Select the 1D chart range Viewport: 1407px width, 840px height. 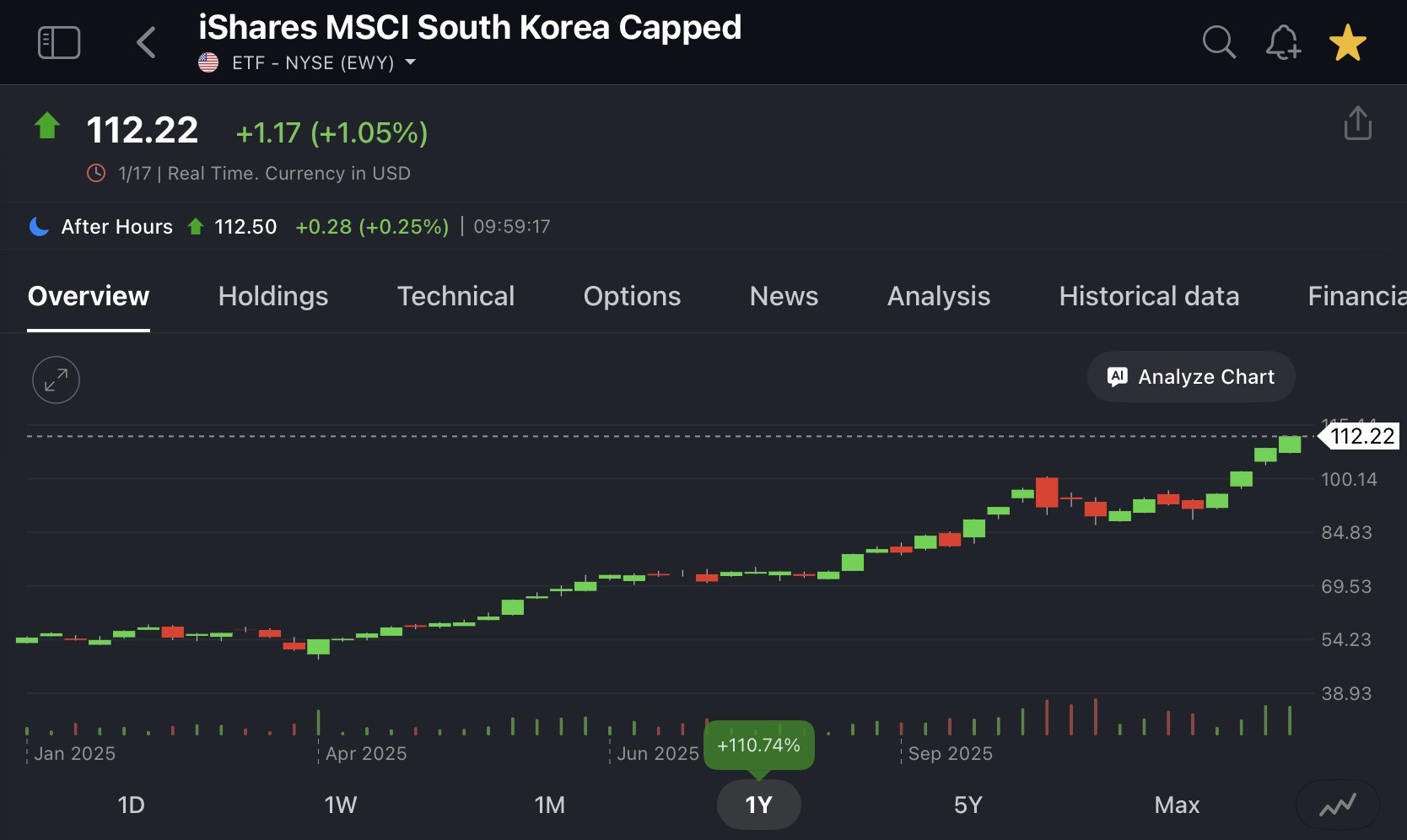click(x=131, y=805)
